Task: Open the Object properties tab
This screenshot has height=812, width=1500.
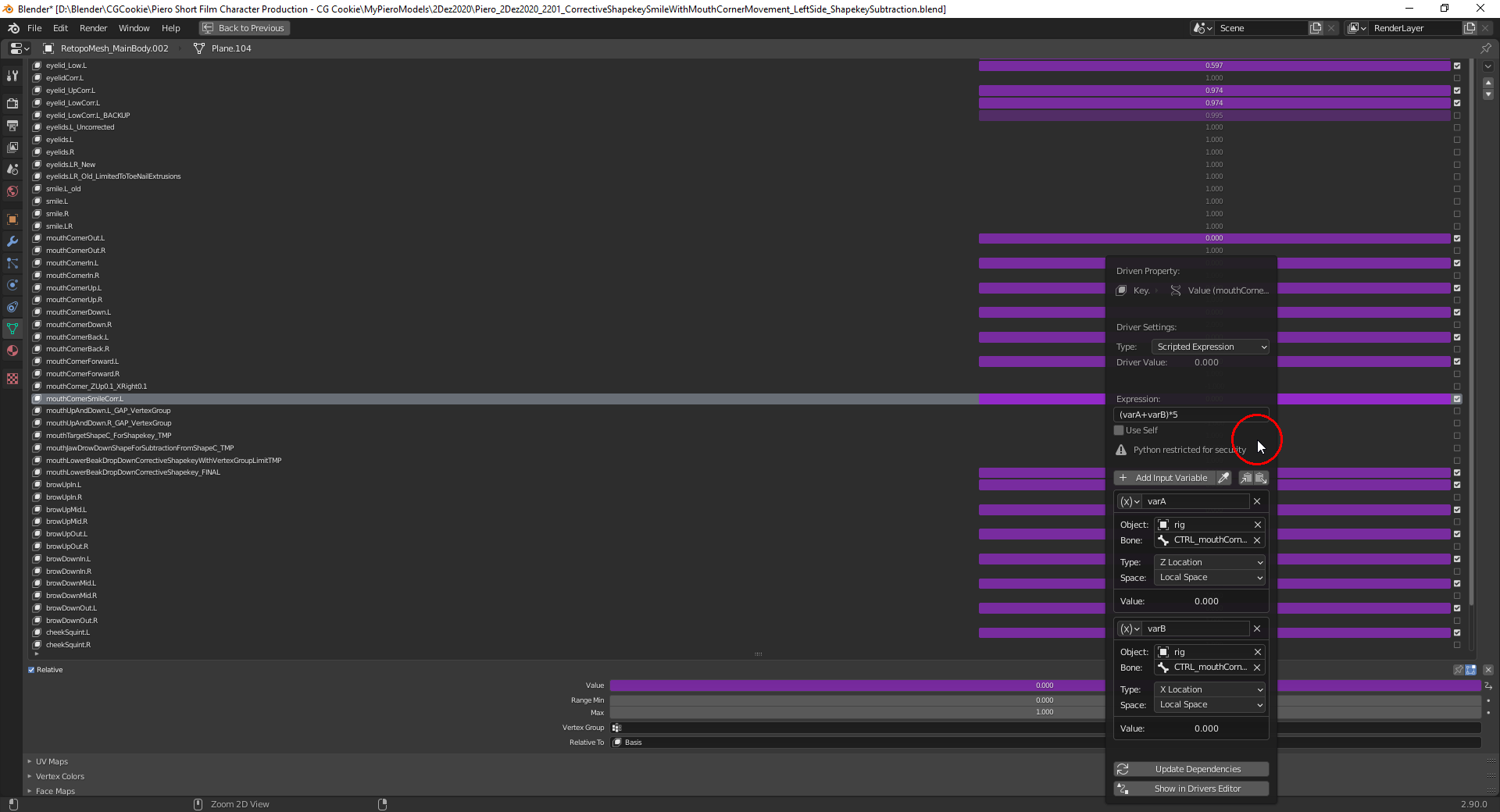Action: coord(12,219)
